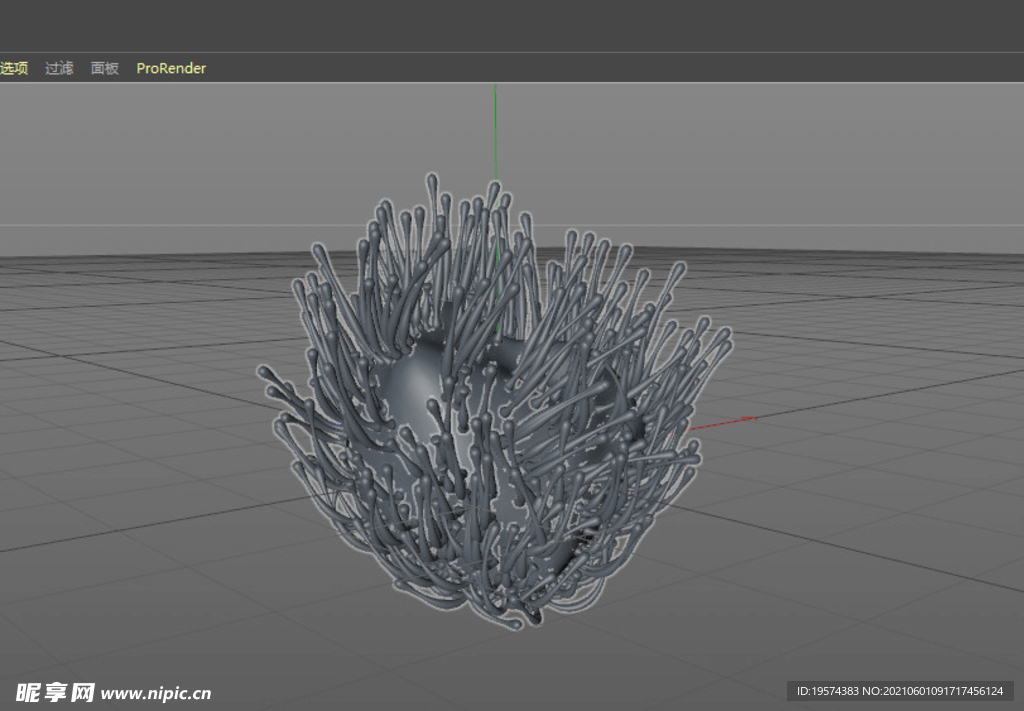Image resolution: width=1024 pixels, height=711 pixels.
Task: Open the 过滤 menu
Action: [x=59, y=68]
